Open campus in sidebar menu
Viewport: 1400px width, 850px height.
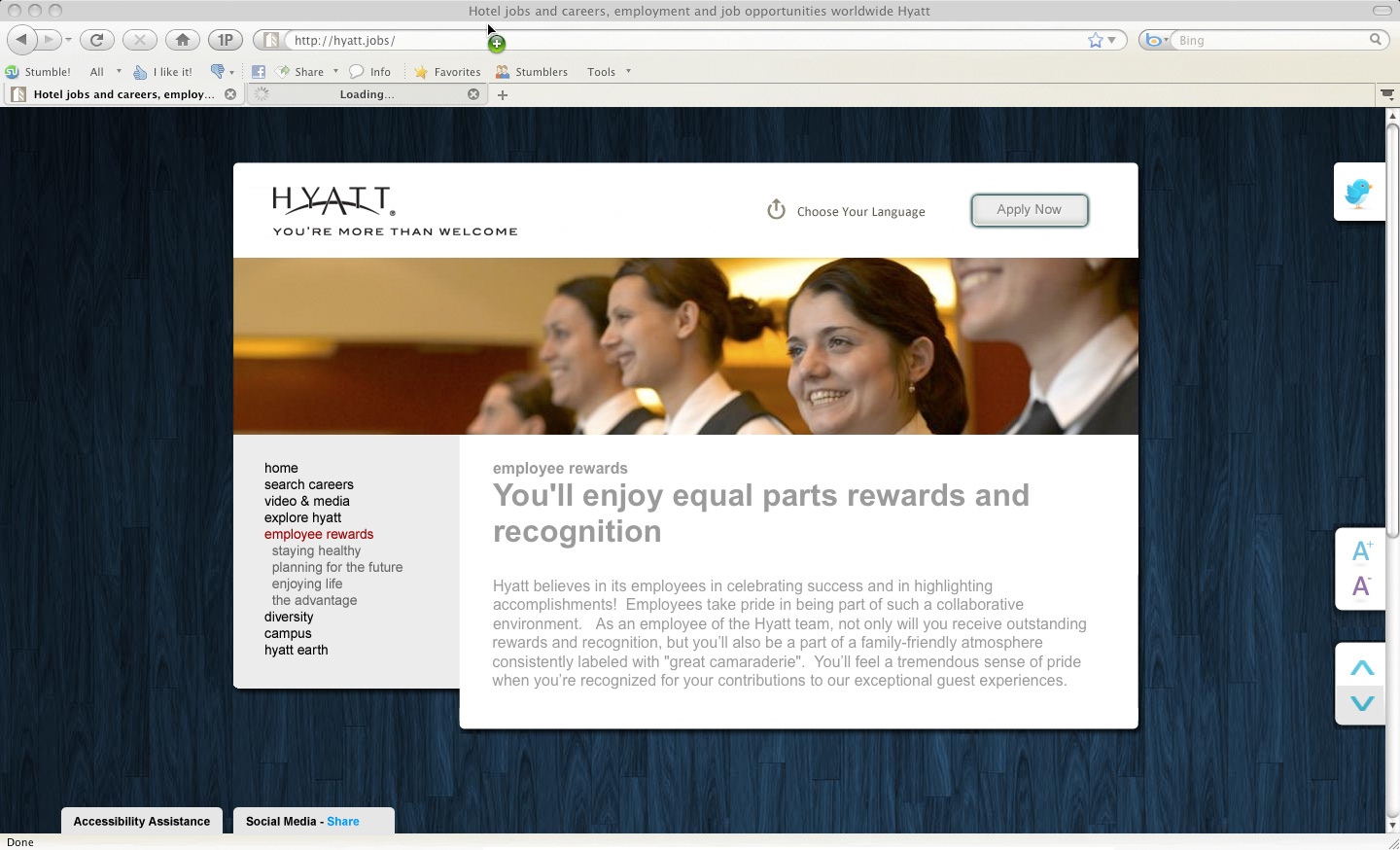pyautogui.click(x=288, y=633)
